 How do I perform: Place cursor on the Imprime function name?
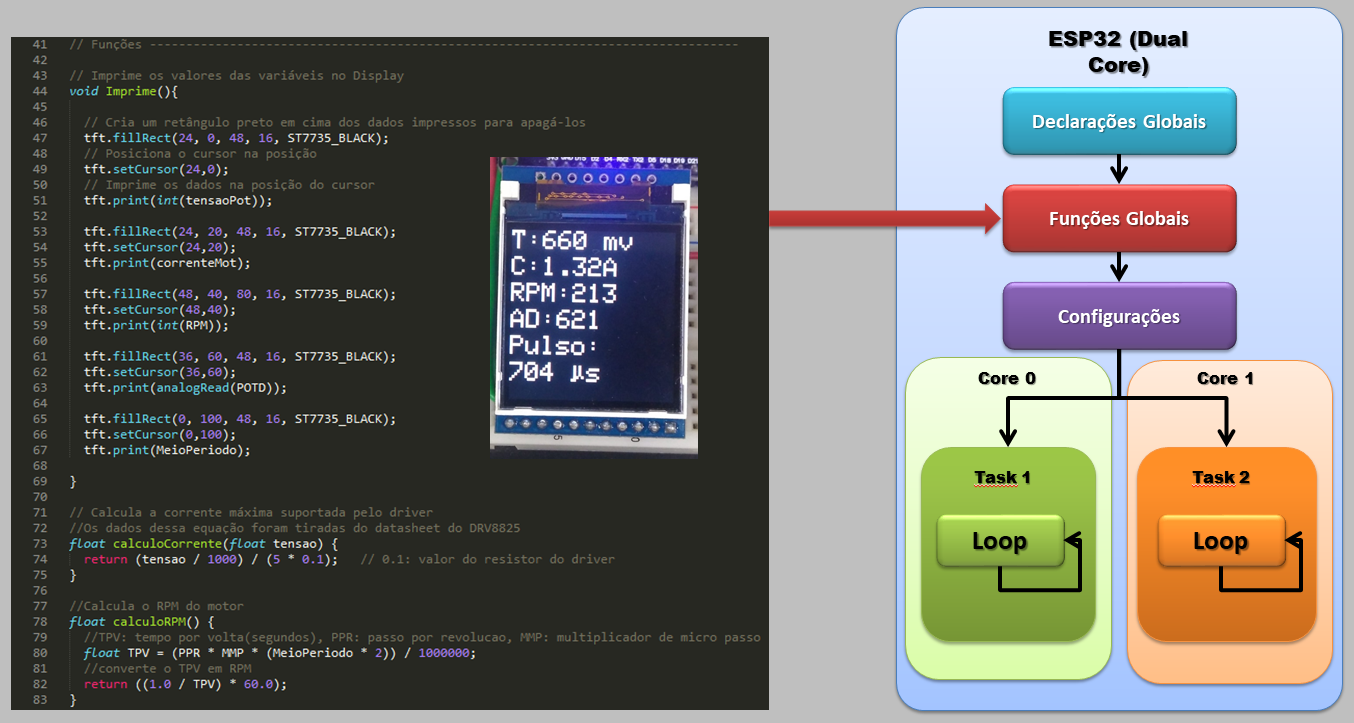(130, 91)
